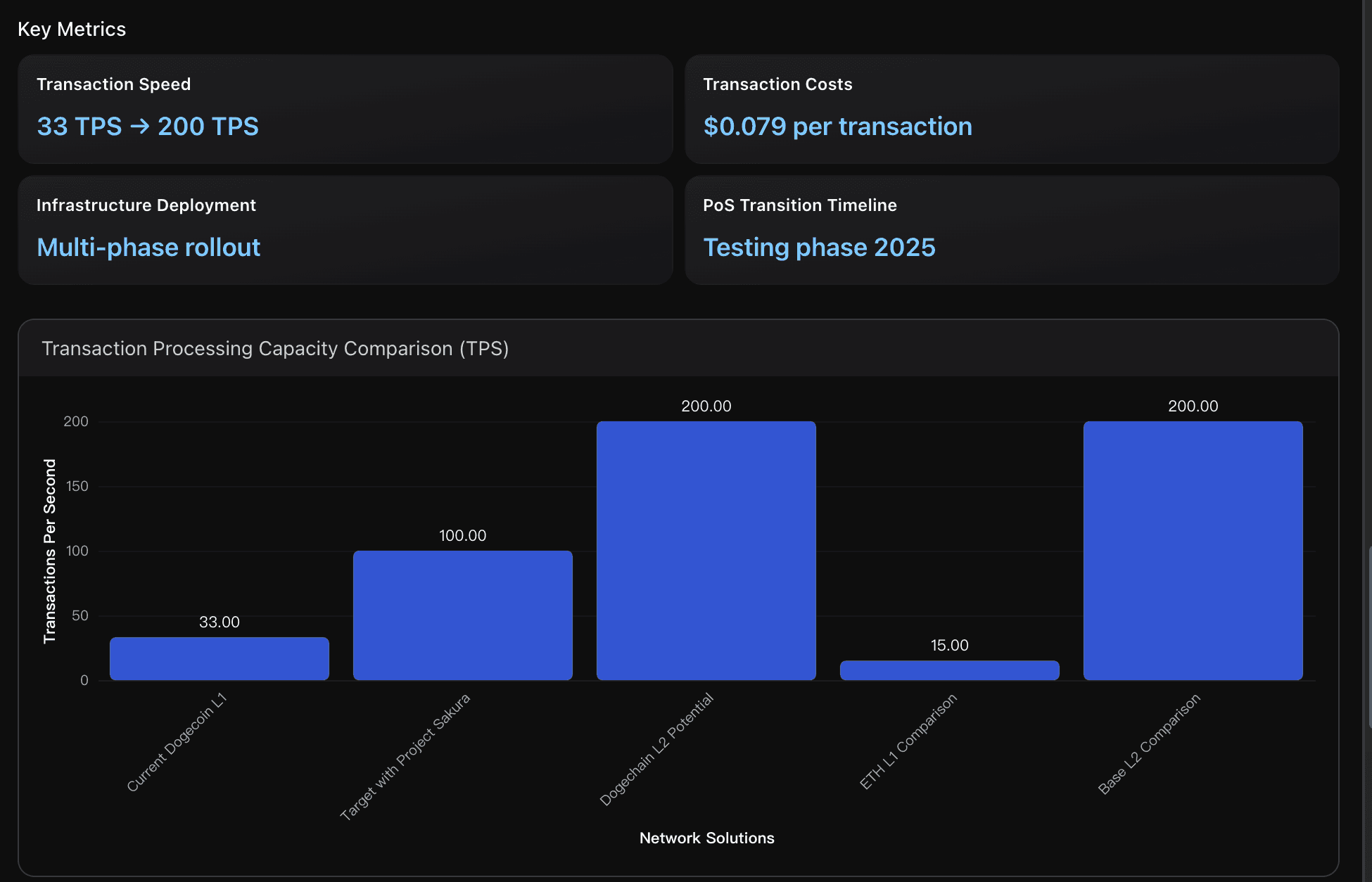Click the Transaction Speed metric card
Screen dimensions: 1372x882
tap(345, 109)
